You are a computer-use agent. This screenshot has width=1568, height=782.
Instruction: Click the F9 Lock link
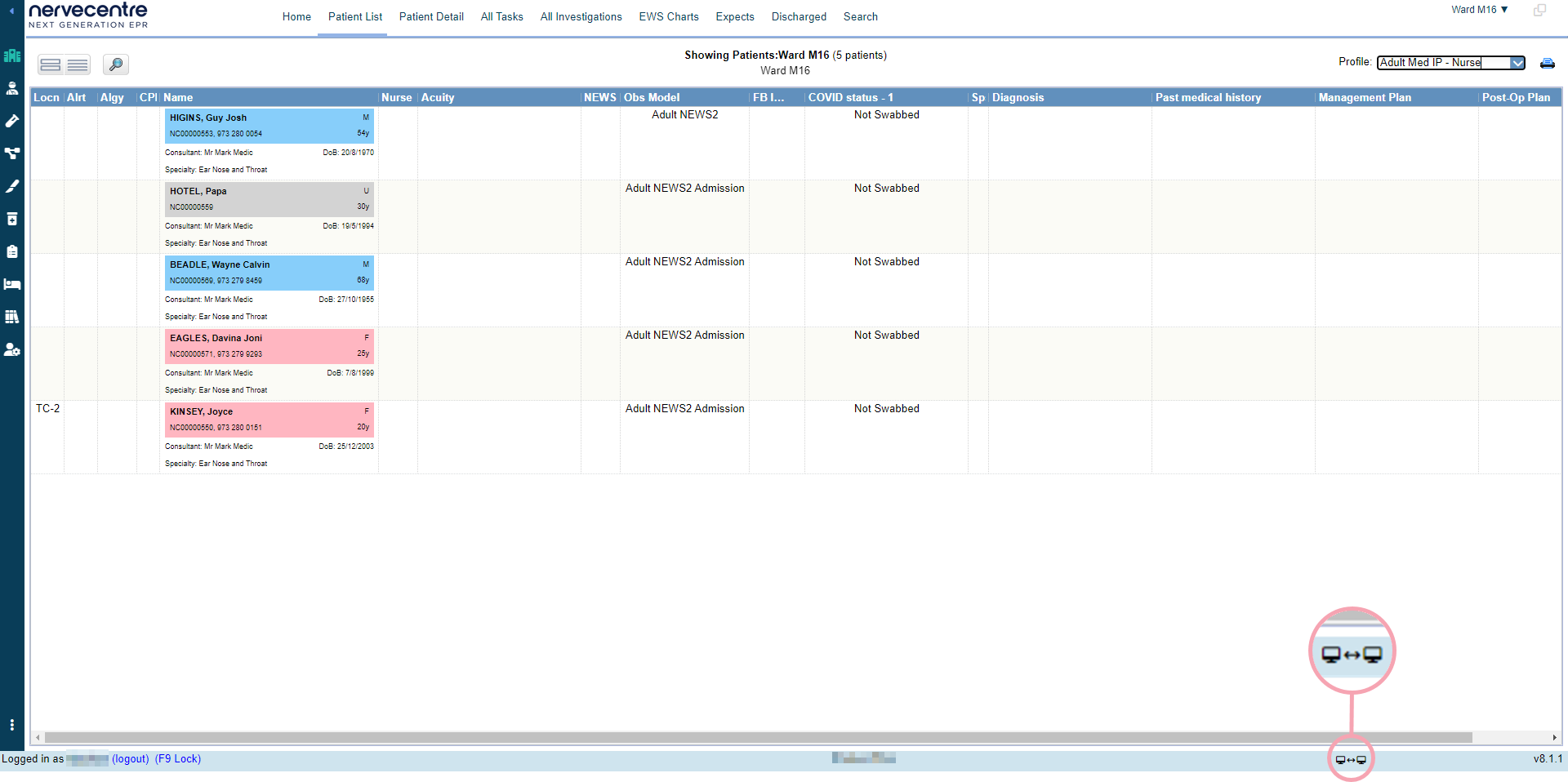(178, 759)
